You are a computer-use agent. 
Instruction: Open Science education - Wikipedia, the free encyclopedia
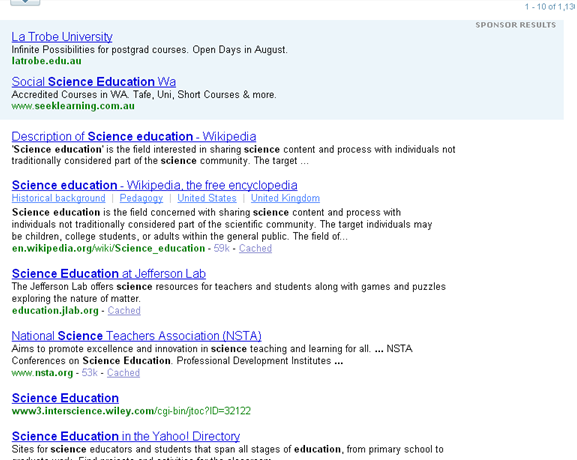pyautogui.click(x=155, y=185)
